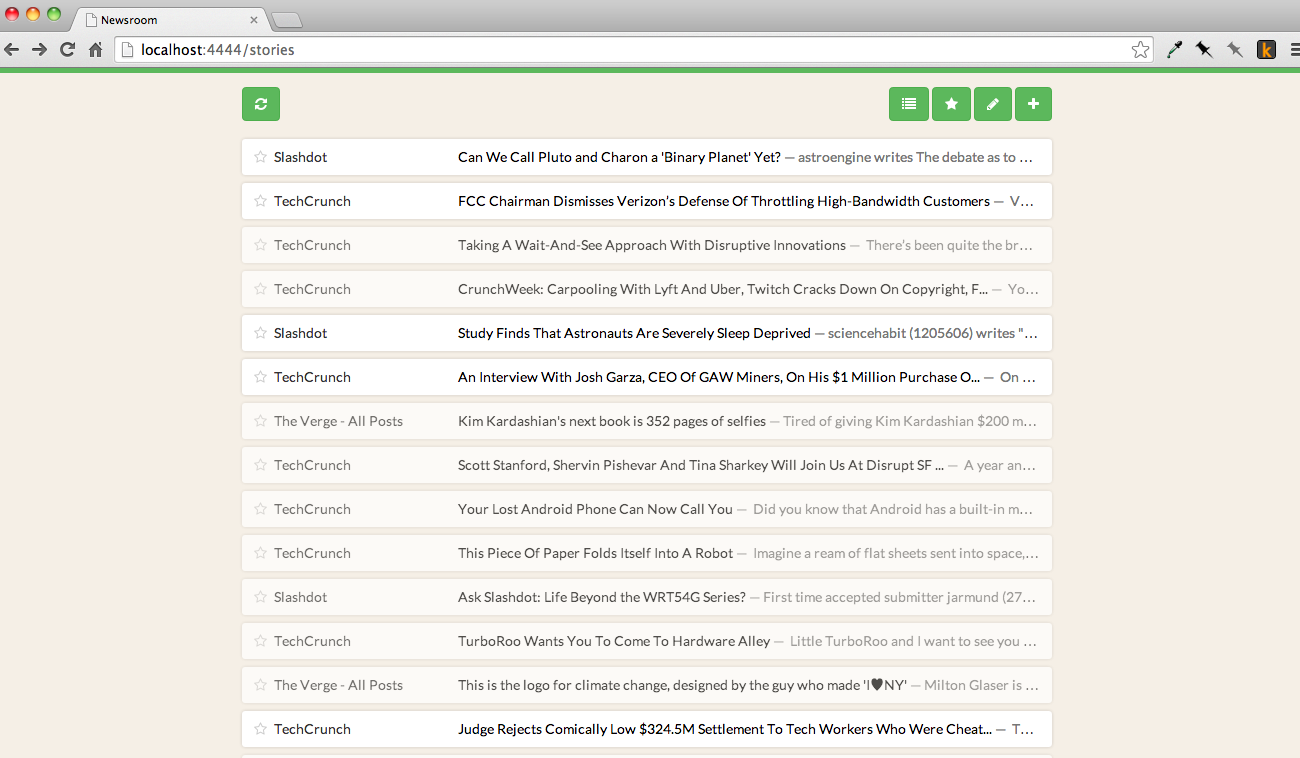Close the Newsroom tab
Image resolution: width=1300 pixels, height=758 pixels.
pyautogui.click(x=254, y=20)
